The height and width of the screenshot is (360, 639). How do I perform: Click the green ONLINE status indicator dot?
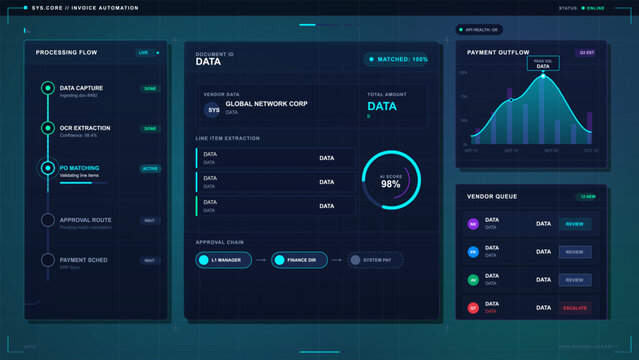(583, 8)
